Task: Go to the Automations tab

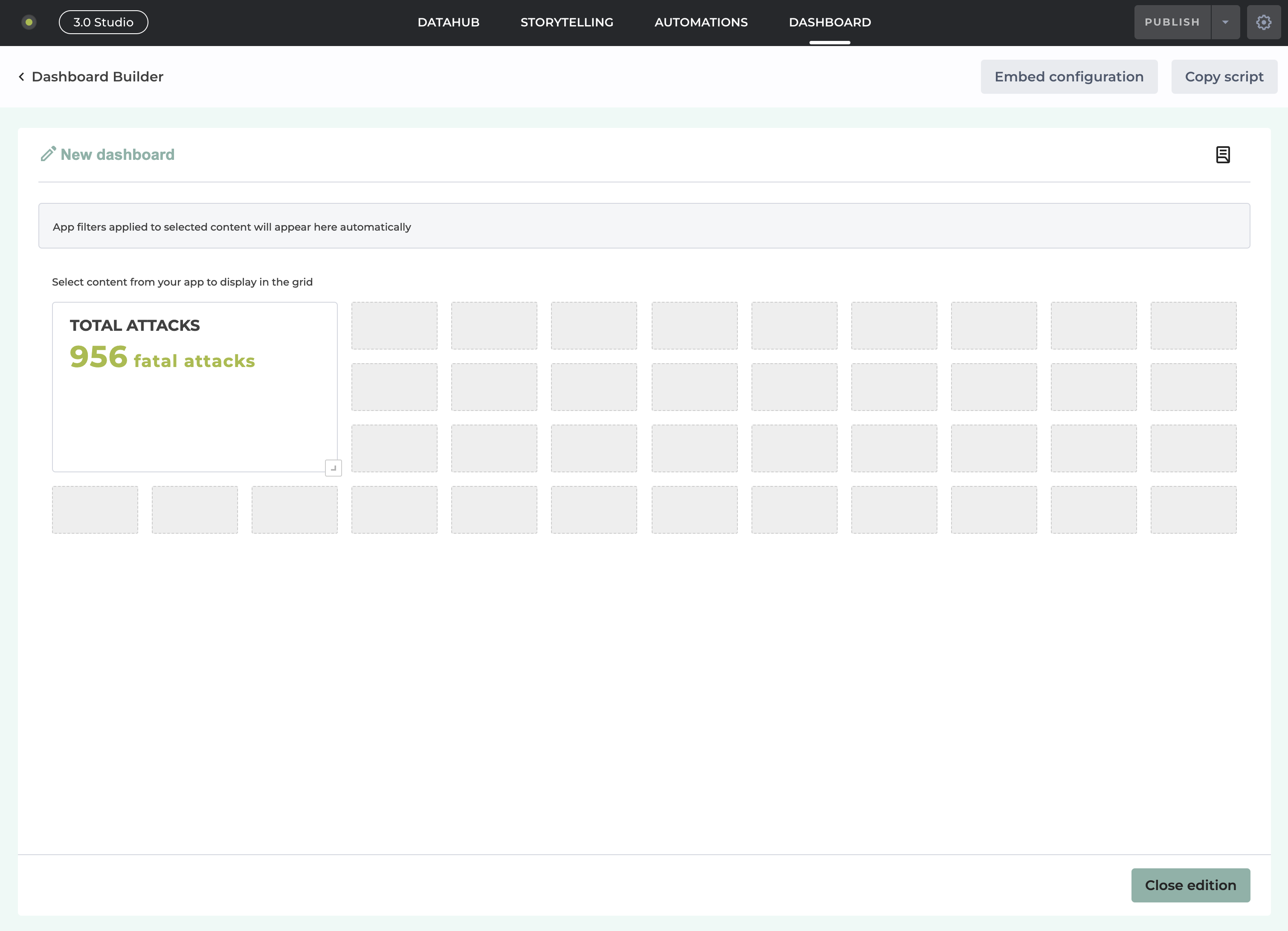Action: (700, 22)
